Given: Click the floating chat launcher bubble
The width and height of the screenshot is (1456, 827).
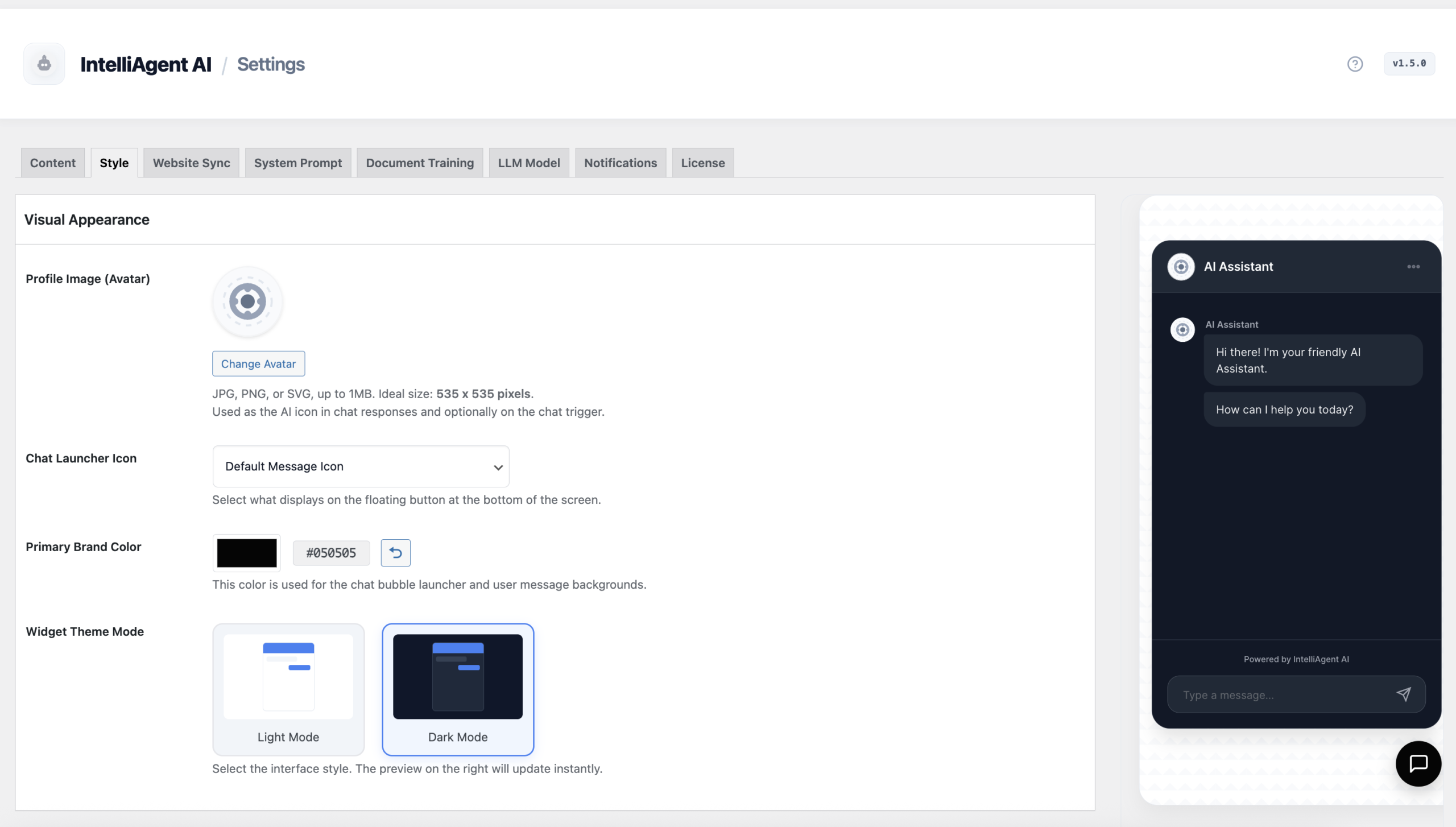Looking at the screenshot, I should coord(1418,764).
